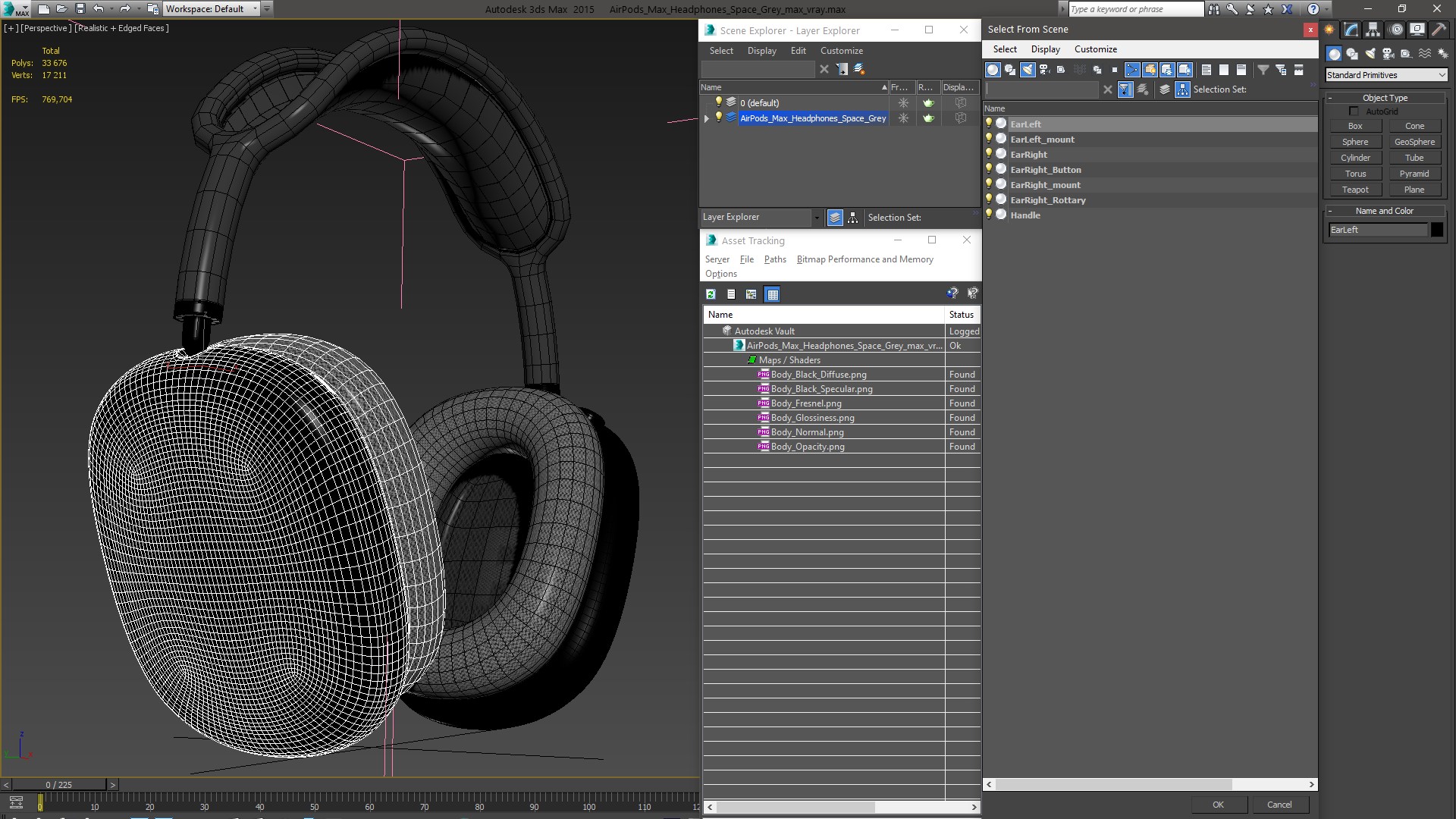Open the Redo history dropdown arrow

pos(138,9)
